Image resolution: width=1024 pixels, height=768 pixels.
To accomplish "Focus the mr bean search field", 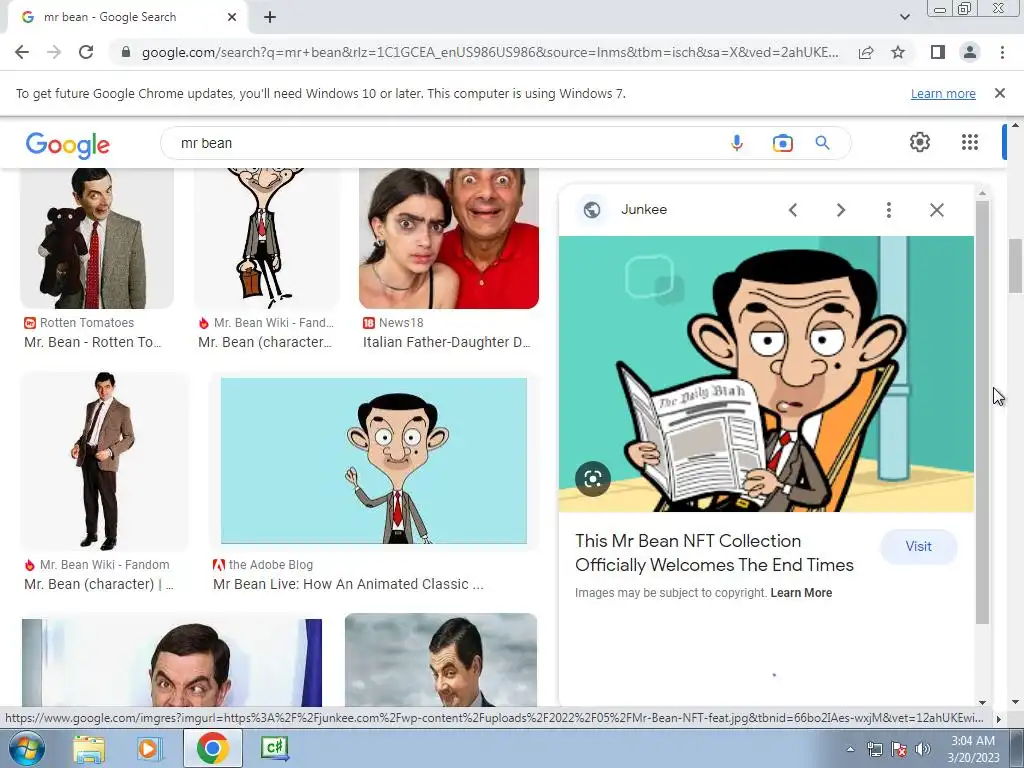I will click(444, 143).
